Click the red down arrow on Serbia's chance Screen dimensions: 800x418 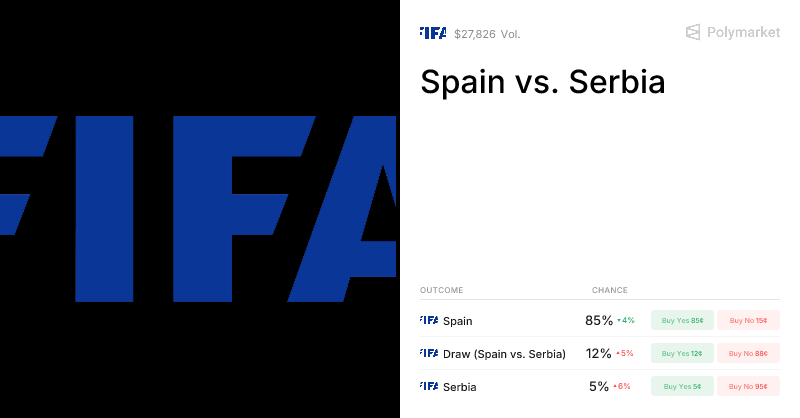click(x=616, y=386)
